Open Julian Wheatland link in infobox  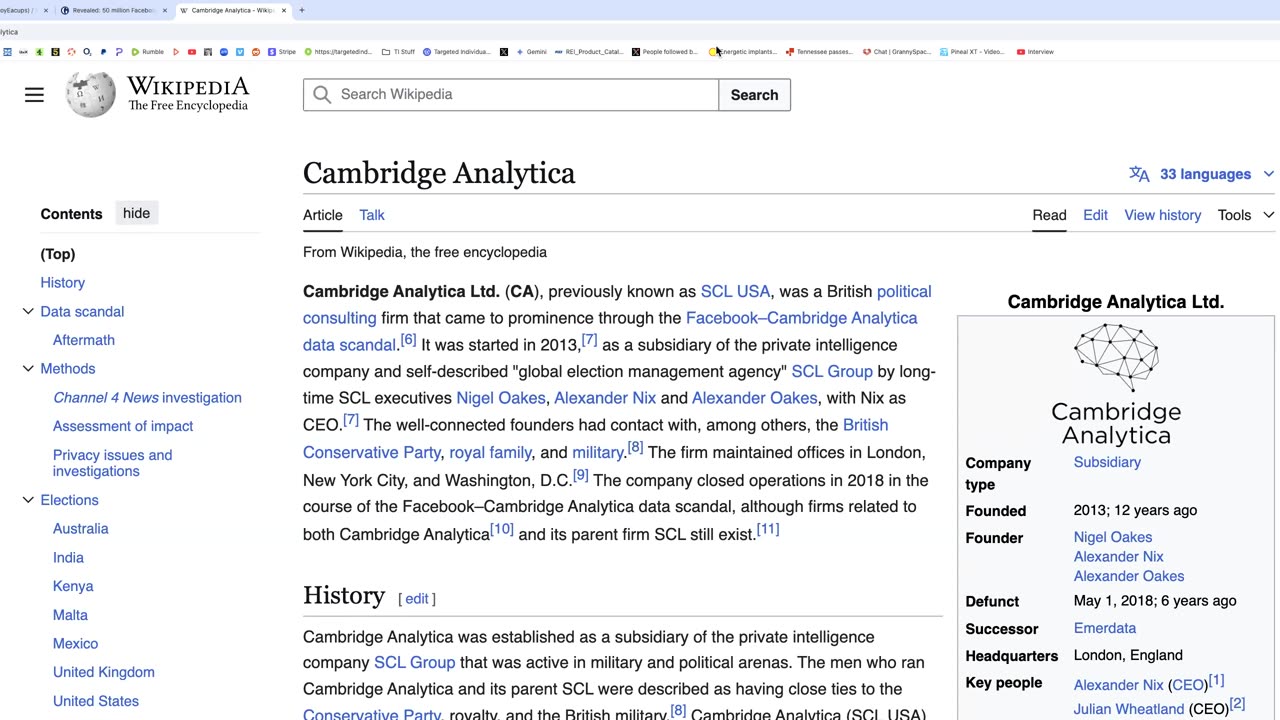(1128, 709)
